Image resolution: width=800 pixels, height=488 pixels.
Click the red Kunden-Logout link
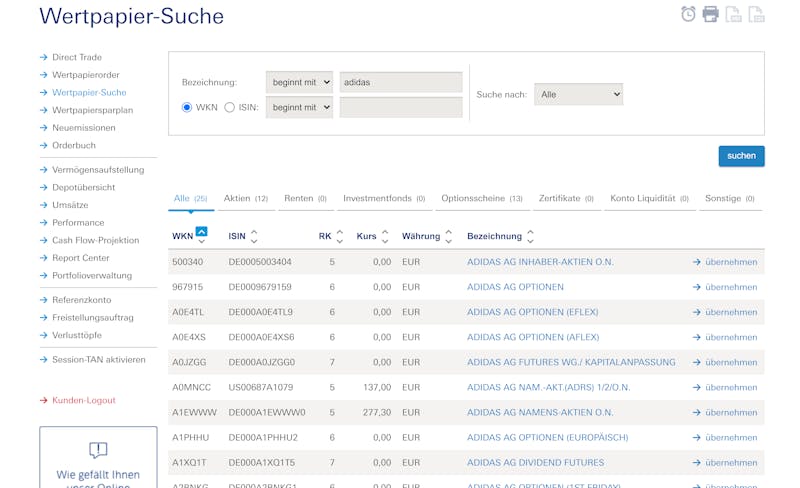(x=84, y=400)
